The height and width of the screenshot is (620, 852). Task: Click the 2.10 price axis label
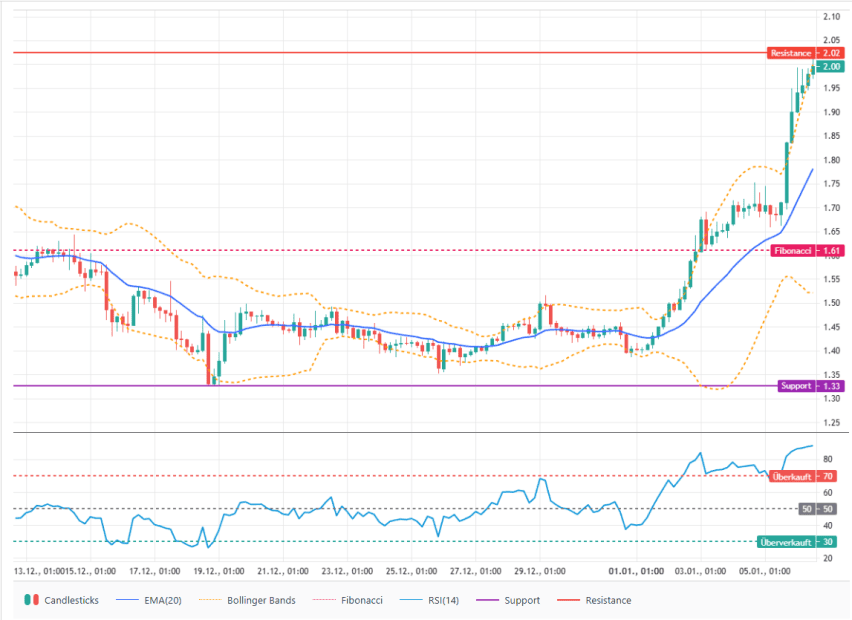coord(830,17)
